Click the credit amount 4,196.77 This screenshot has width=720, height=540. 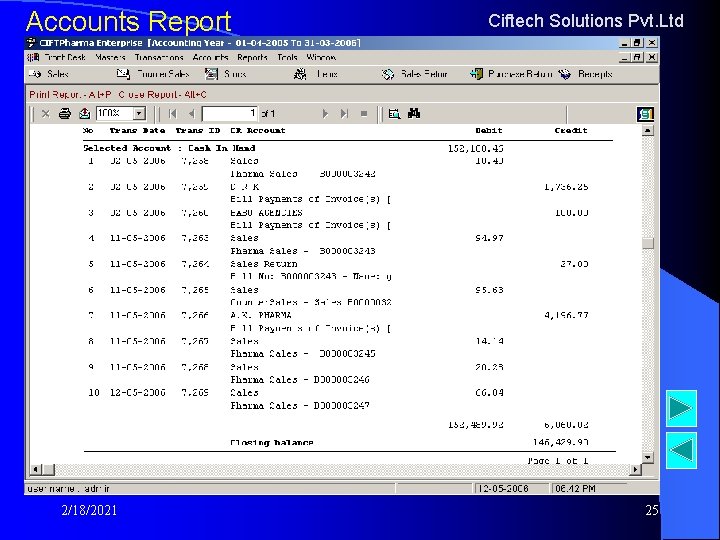pyautogui.click(x=566, y=315)
